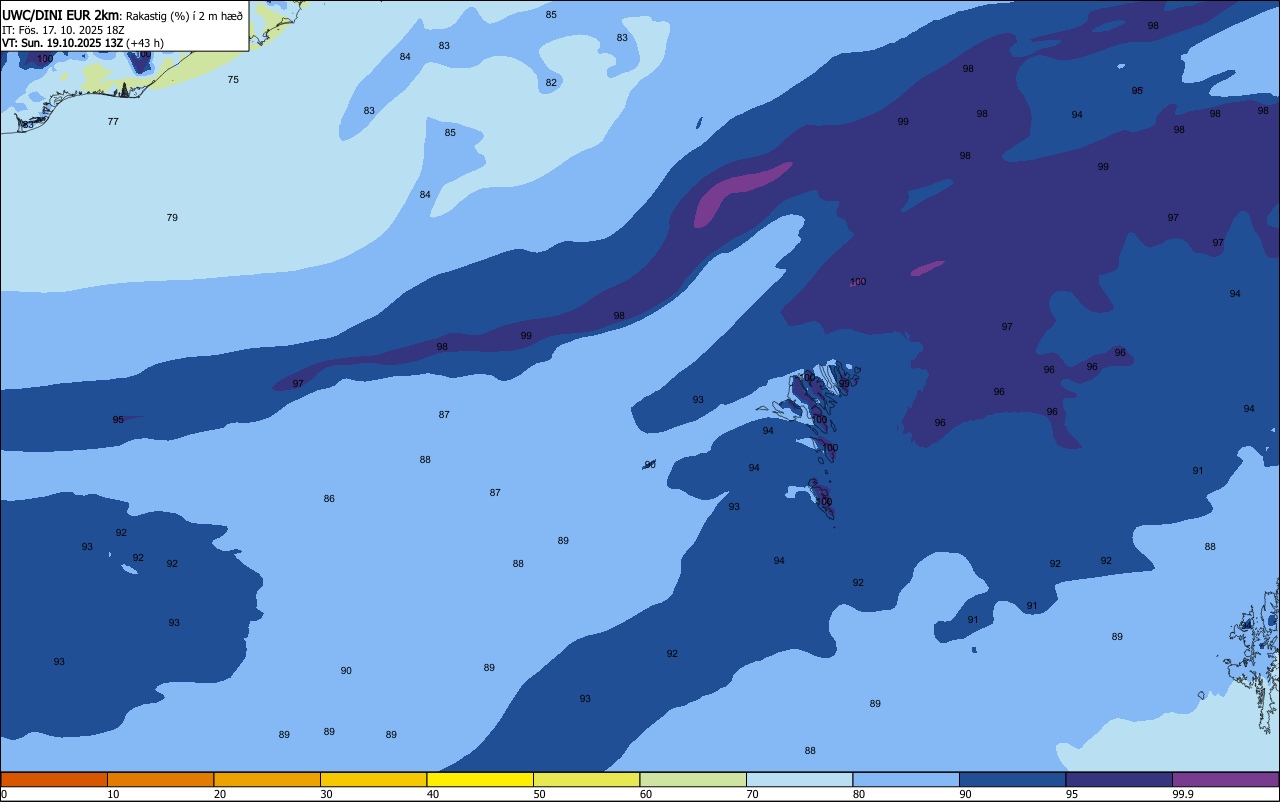Image resolution: width=1280 pixels, height=802 pixels.
Task: Click the legend scale label '40'
Action: (432, 794)
